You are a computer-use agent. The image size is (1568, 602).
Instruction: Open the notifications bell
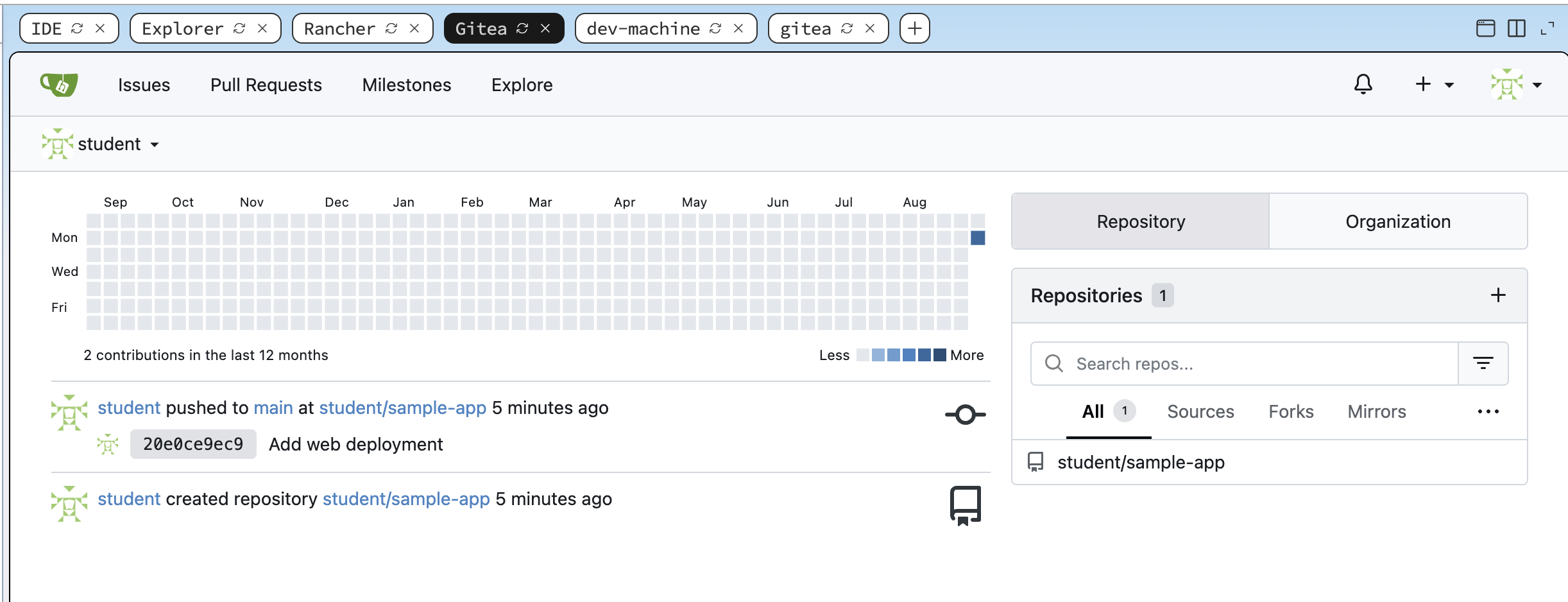[x=1363, y=84]
